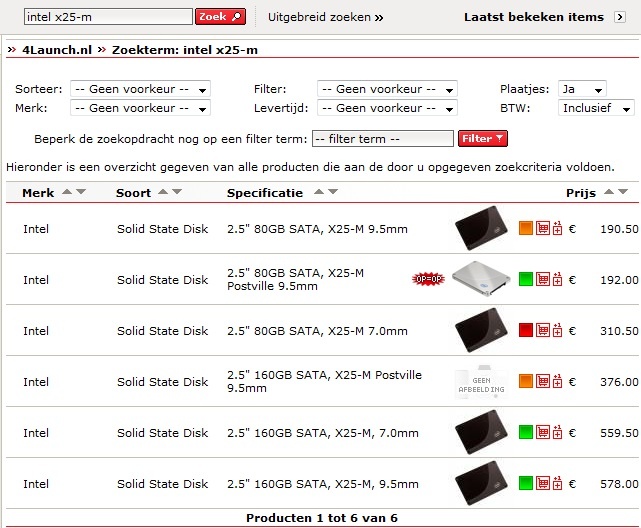641x528 pixels.
Task: Sort Soort column descending
Action: [177, 192]
